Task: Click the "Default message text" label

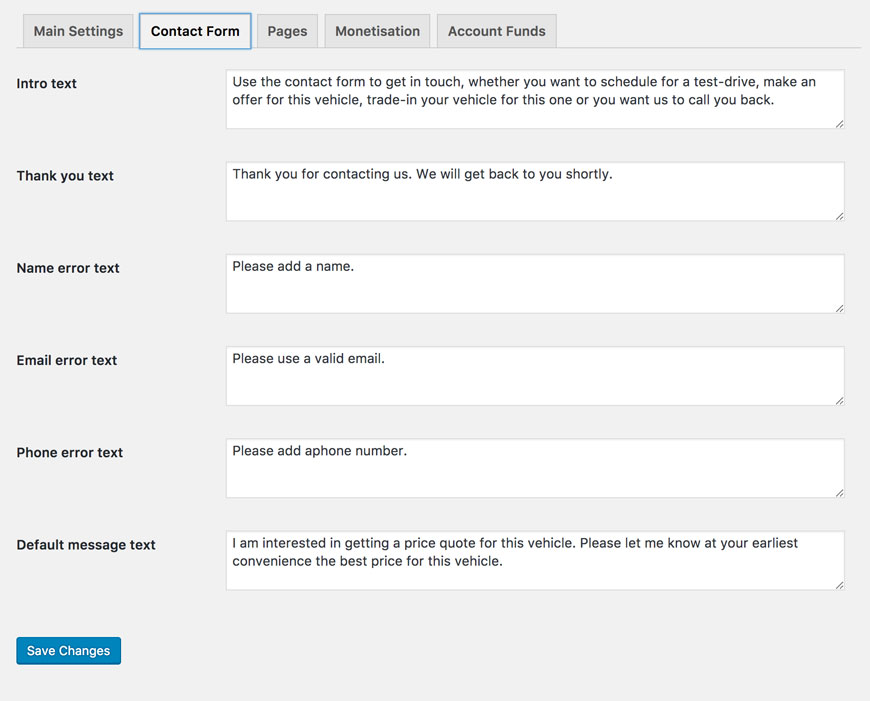Action: pos(86,545)
